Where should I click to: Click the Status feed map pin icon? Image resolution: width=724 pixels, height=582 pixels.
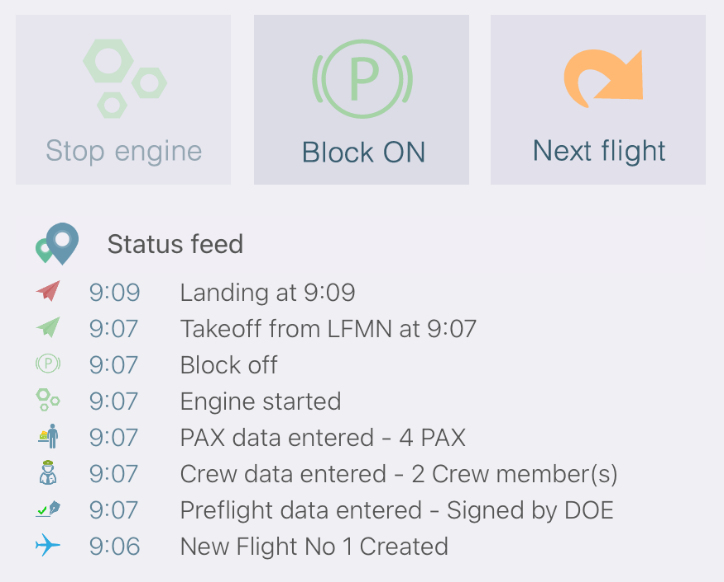(57, 244)
